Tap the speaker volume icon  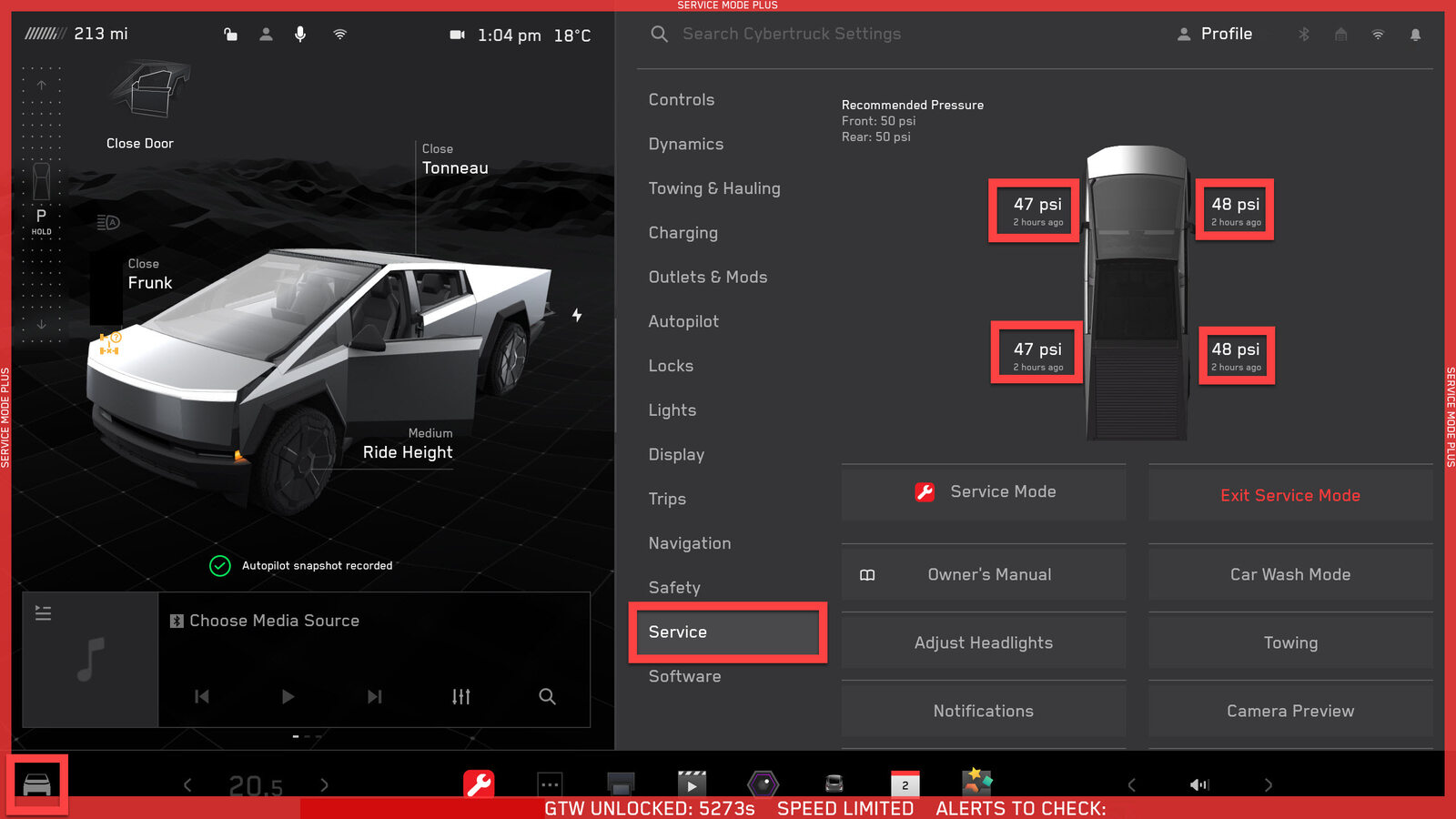[1199, 784]
